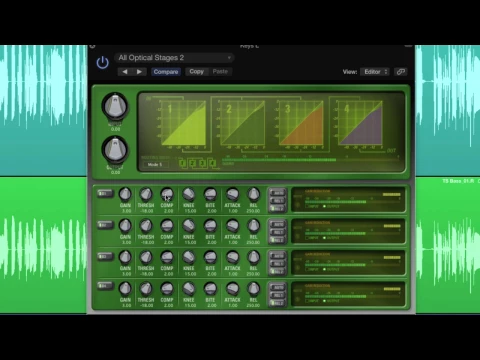The image size is (480, 360).
Task: Select compression curve graph 1
Action: [x=184, y=124]
